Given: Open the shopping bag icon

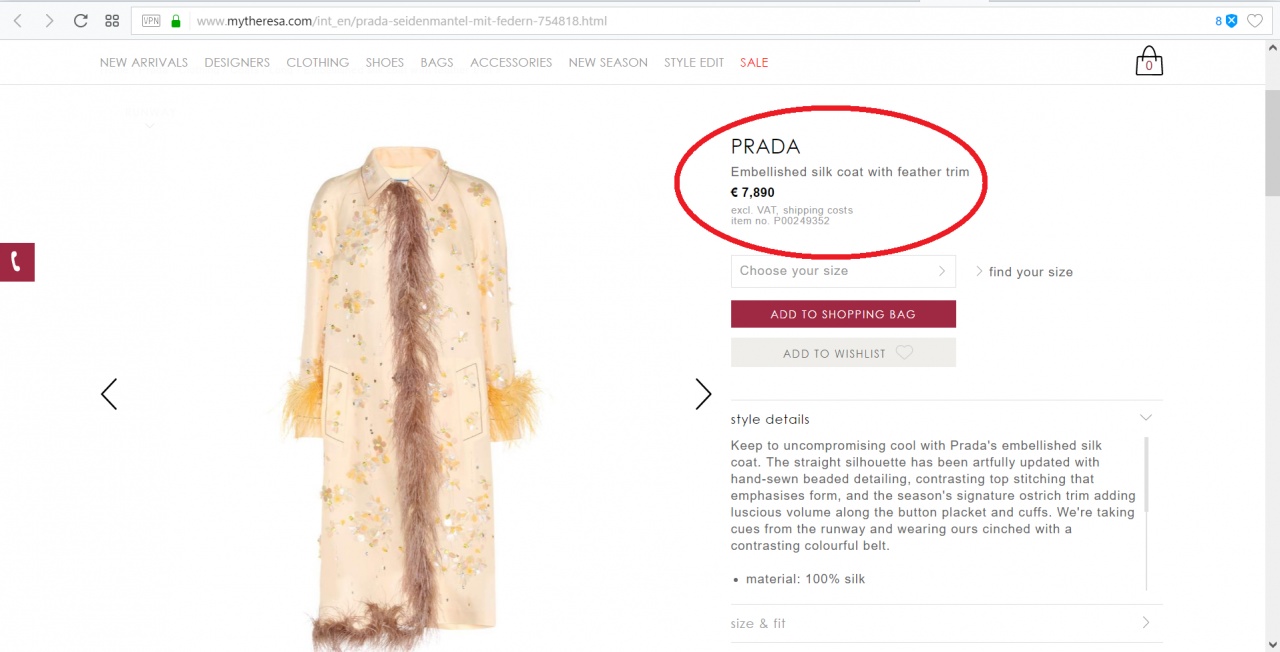Looking at the screenshot, I should (1149, 62).
